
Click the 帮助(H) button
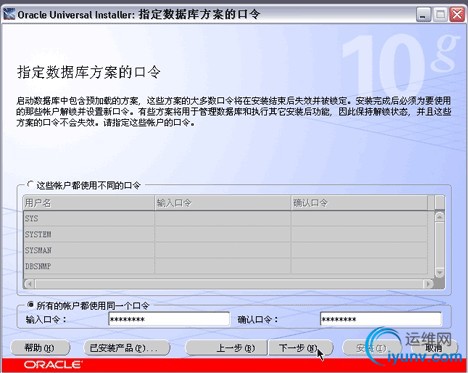[x=40, y=348]
